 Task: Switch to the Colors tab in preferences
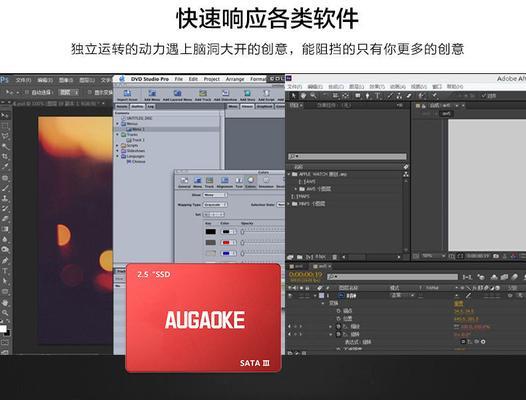(251, 182)
